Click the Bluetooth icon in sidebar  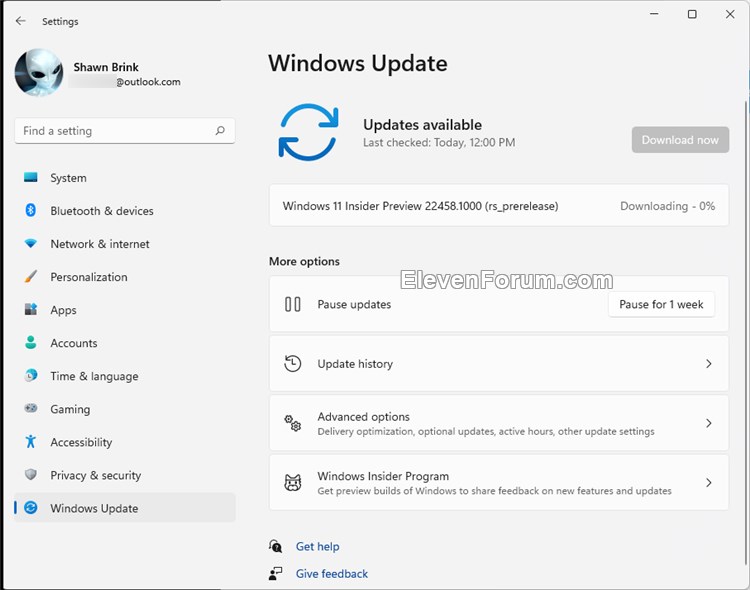[31, 211]
